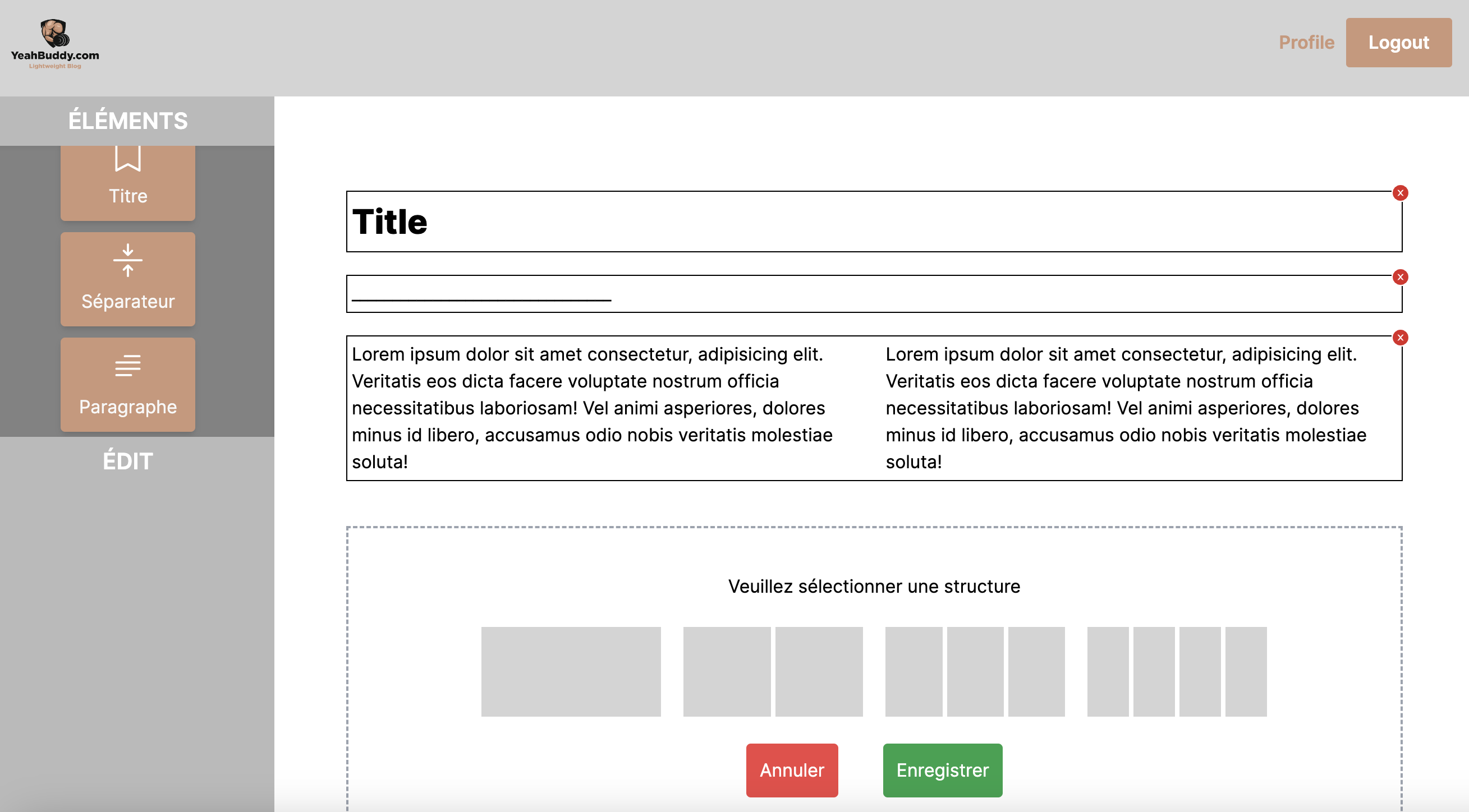Viewport: 1469px width, 812px height.
Task: Select the separator line block
Action: tap(874, 293)
